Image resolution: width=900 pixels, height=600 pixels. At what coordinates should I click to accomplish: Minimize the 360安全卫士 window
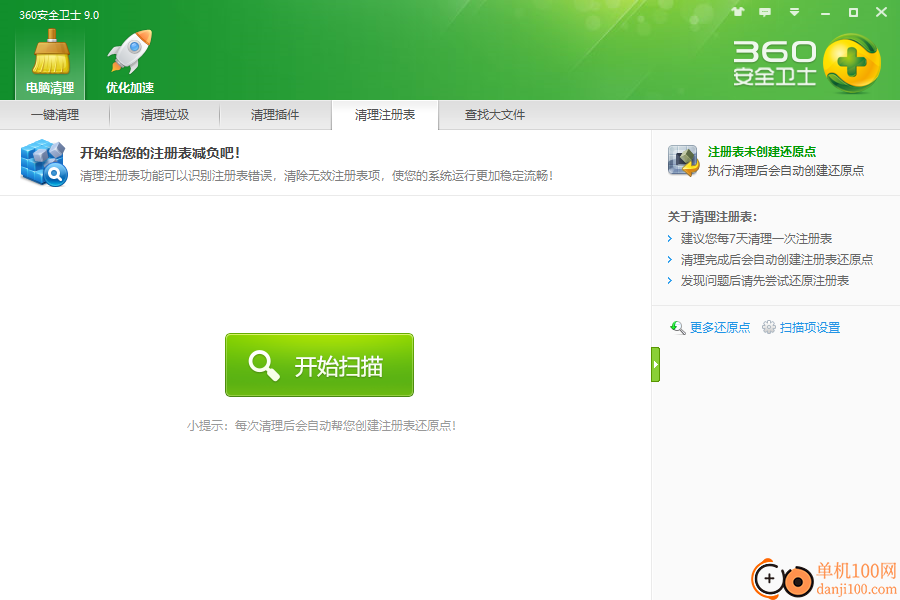[x=825, y=12]
